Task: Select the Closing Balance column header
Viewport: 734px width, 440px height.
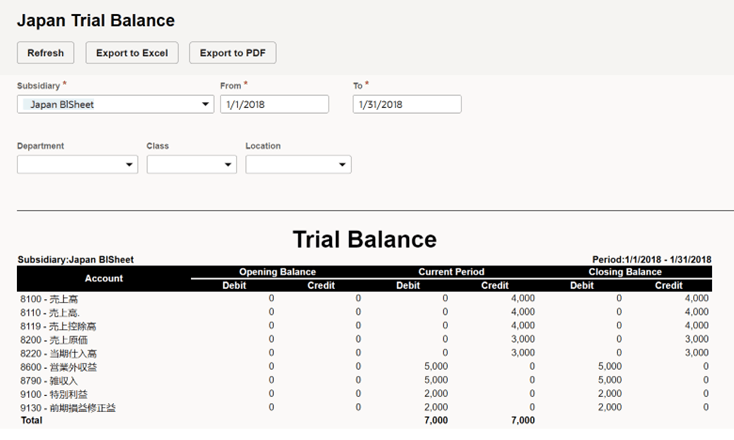Action: (625, 272)
